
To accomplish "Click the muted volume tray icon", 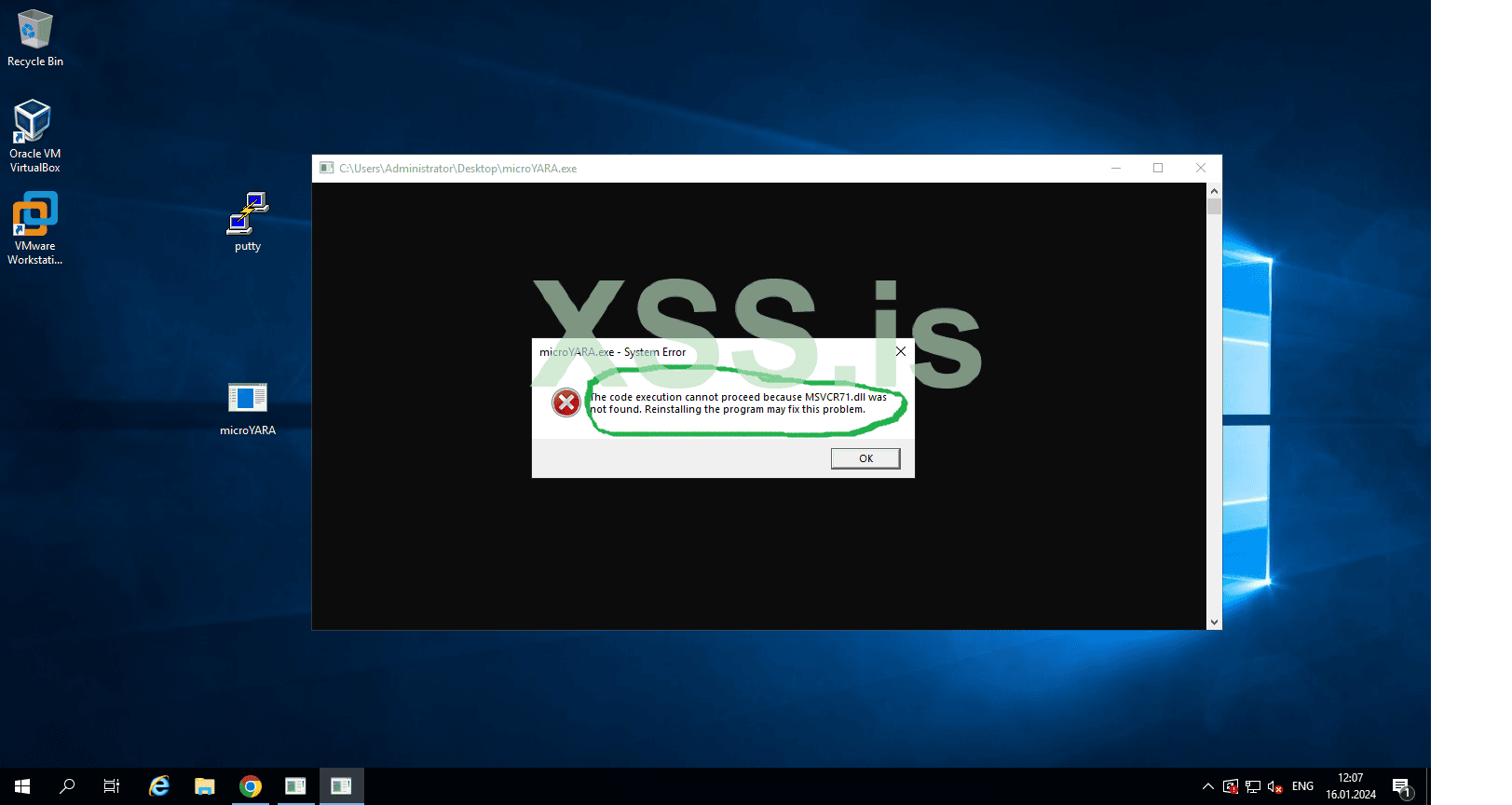I will point(1275,786).
